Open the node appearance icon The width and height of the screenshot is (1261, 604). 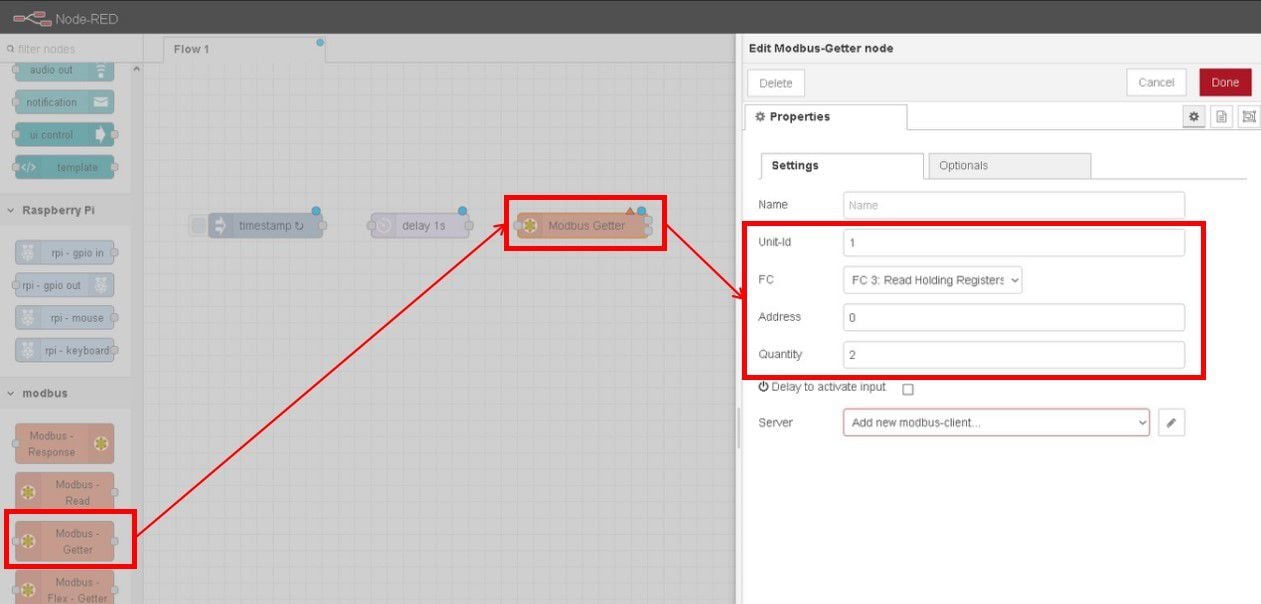(x=1248, y=117)
